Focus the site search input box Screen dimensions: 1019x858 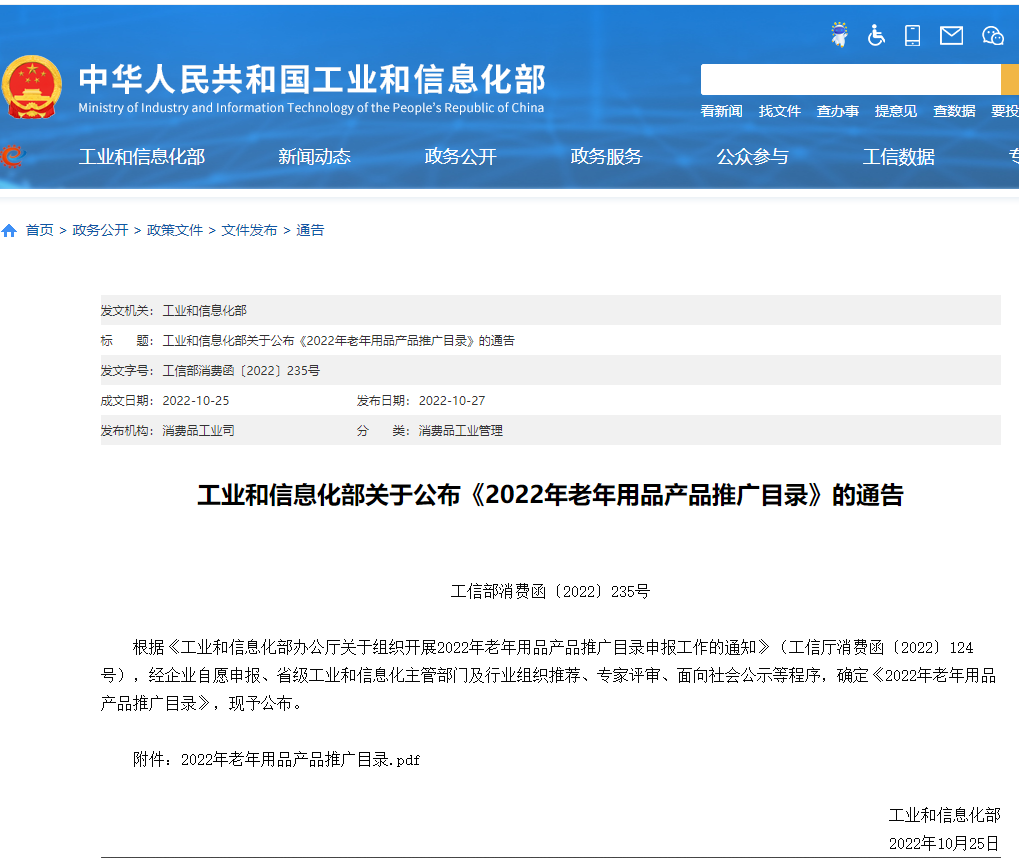pos(850,79)
